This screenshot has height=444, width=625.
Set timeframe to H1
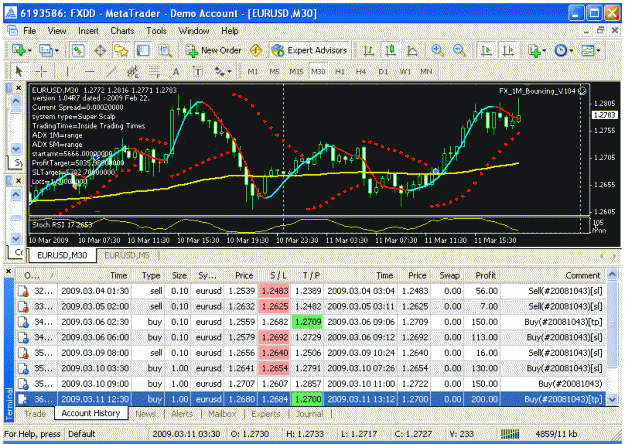pyautogui.click(x=340, y=72)
